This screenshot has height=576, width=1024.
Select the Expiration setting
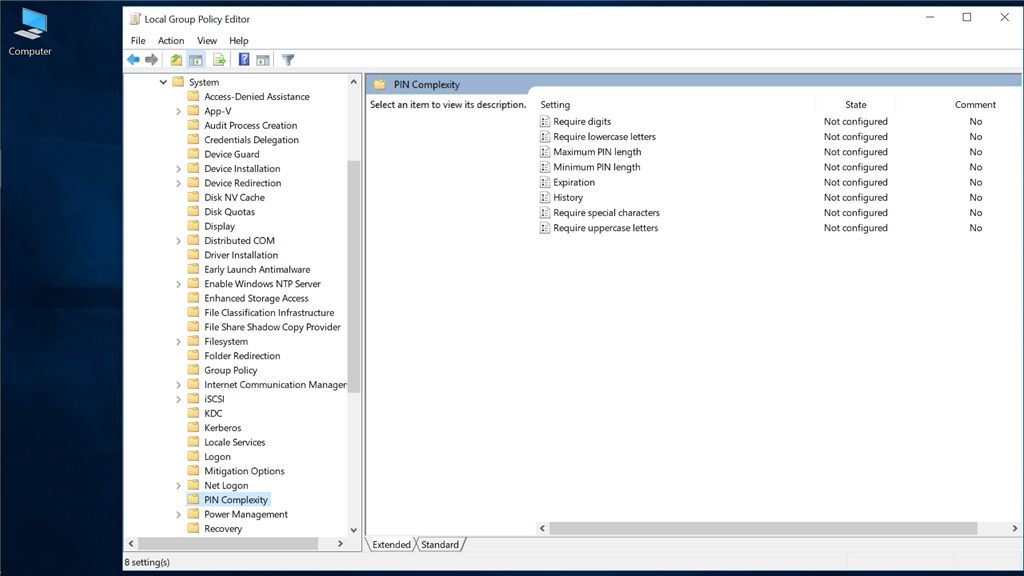pos(574,182)
